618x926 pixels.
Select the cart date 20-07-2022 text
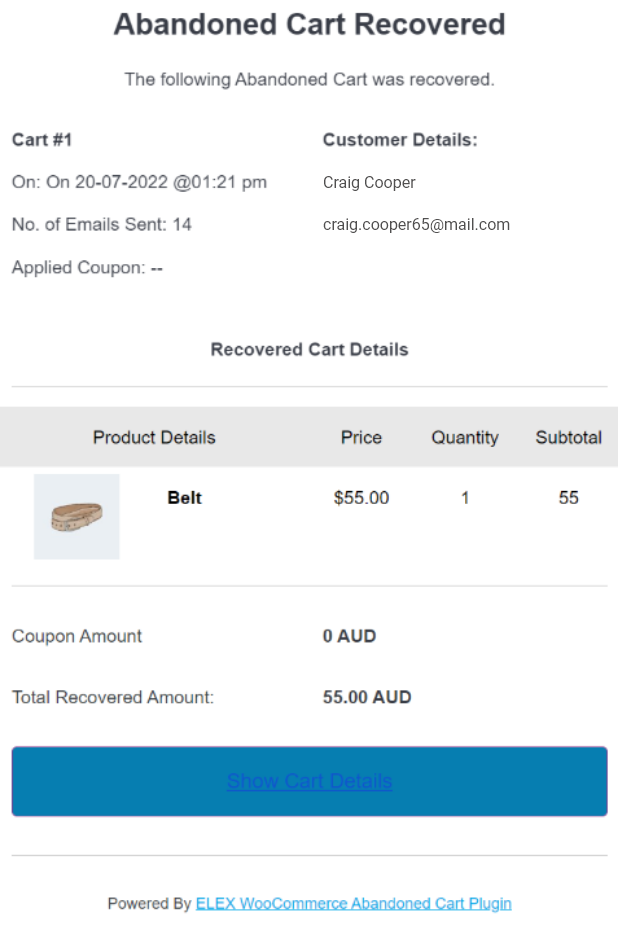121,182
